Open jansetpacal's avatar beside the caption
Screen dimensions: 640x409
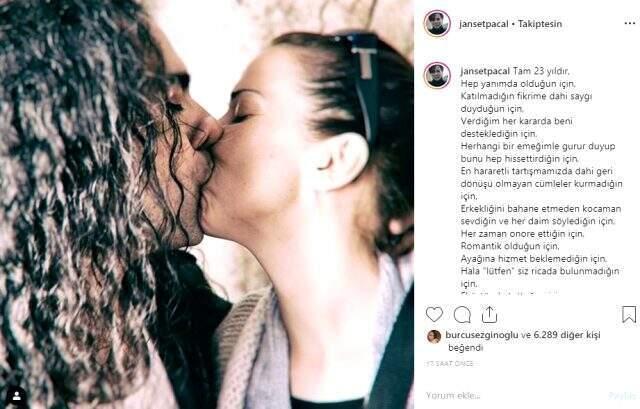(x=437, y=76)
